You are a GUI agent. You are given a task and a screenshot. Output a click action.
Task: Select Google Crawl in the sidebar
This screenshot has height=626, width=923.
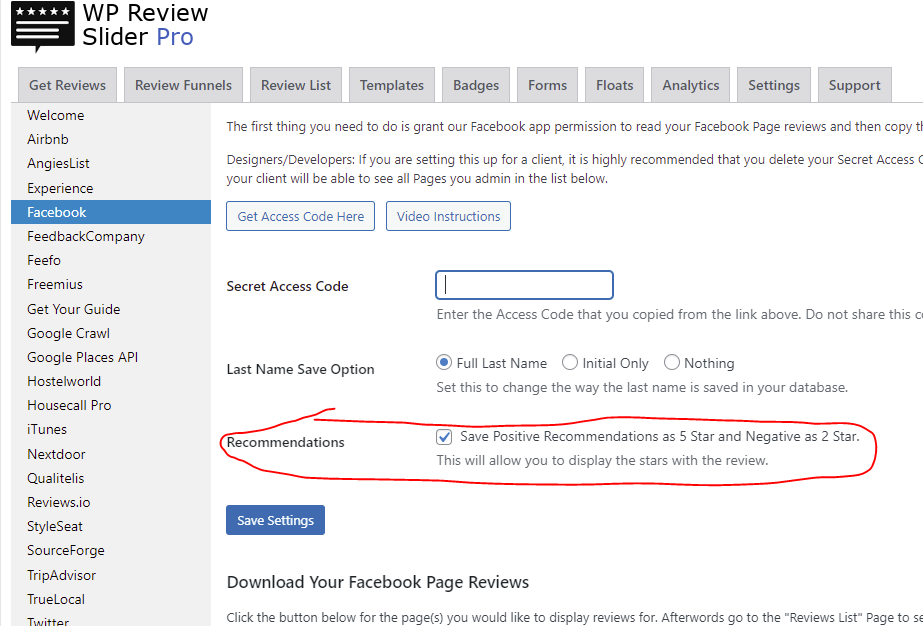coord(111,333)
